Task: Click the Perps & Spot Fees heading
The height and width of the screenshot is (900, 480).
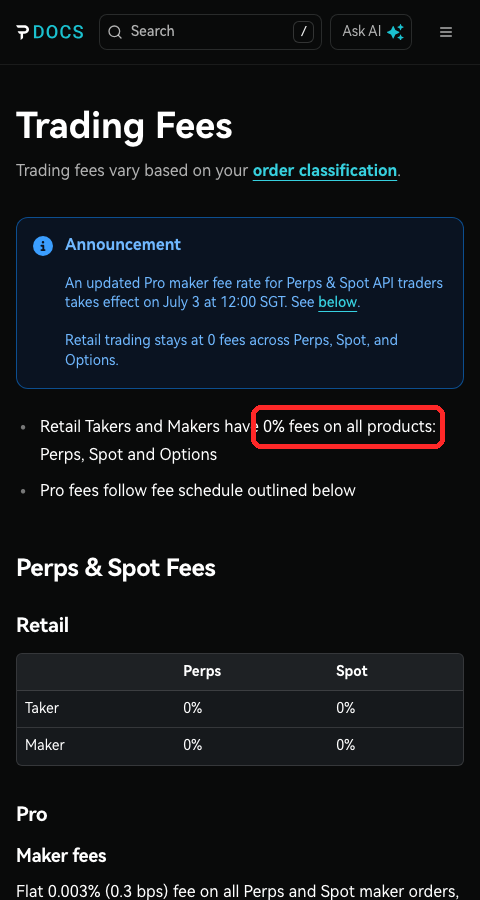Action: pos(116,568)
